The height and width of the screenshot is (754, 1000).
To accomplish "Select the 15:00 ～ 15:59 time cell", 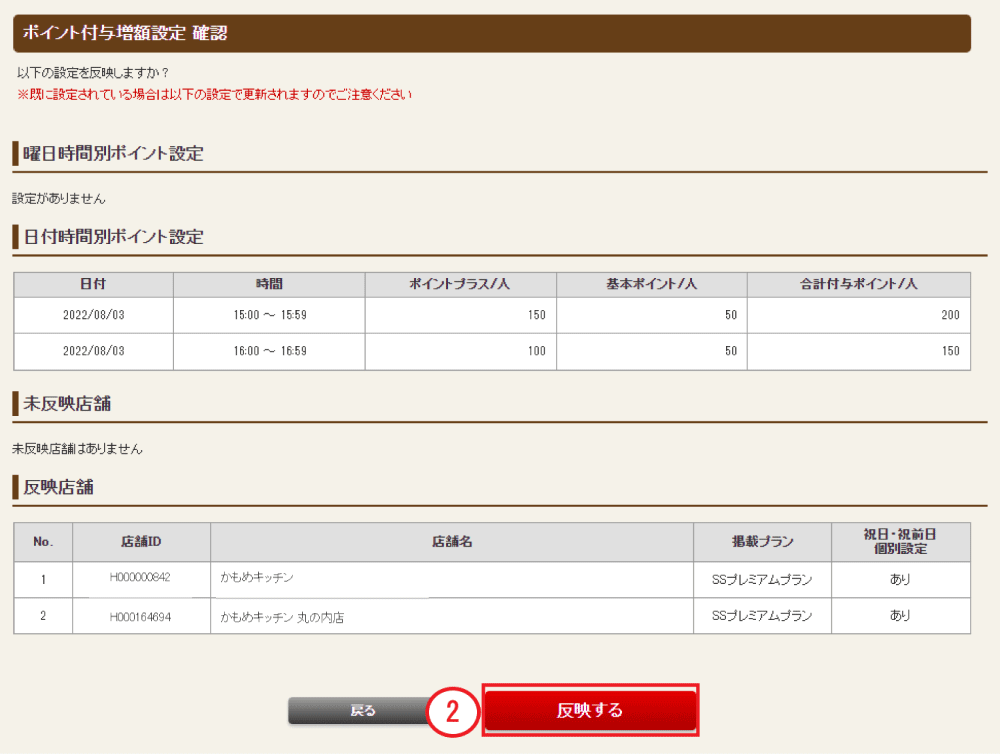I will [x=270, y=315].
